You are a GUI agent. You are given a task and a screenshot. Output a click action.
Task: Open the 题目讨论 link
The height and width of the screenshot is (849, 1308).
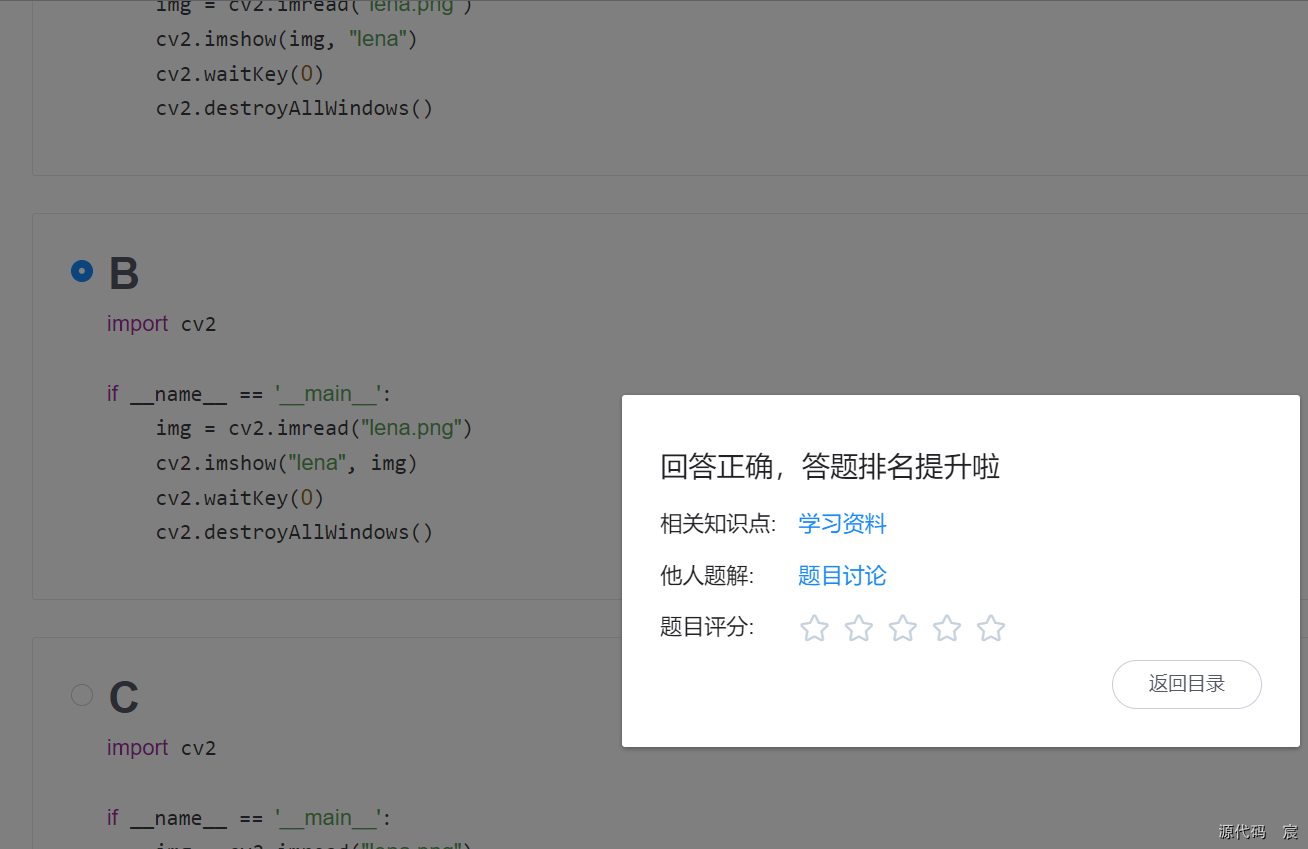point(842,576)
